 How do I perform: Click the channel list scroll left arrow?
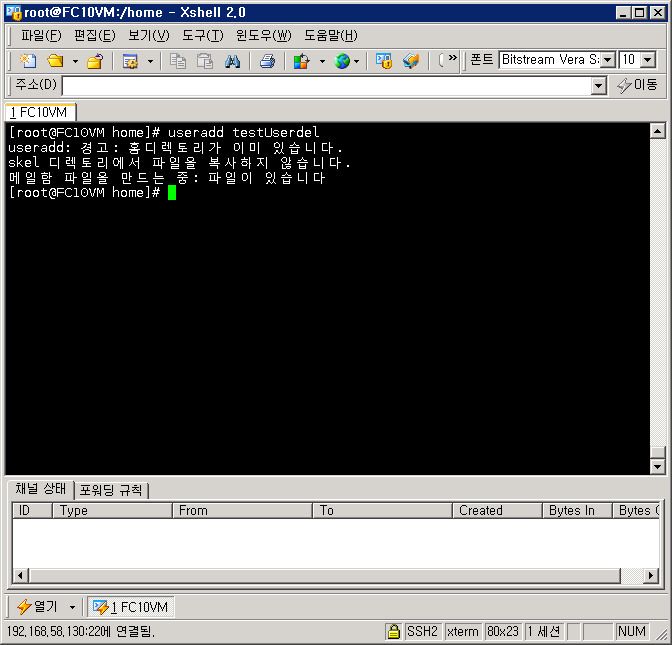pos(21,576)
